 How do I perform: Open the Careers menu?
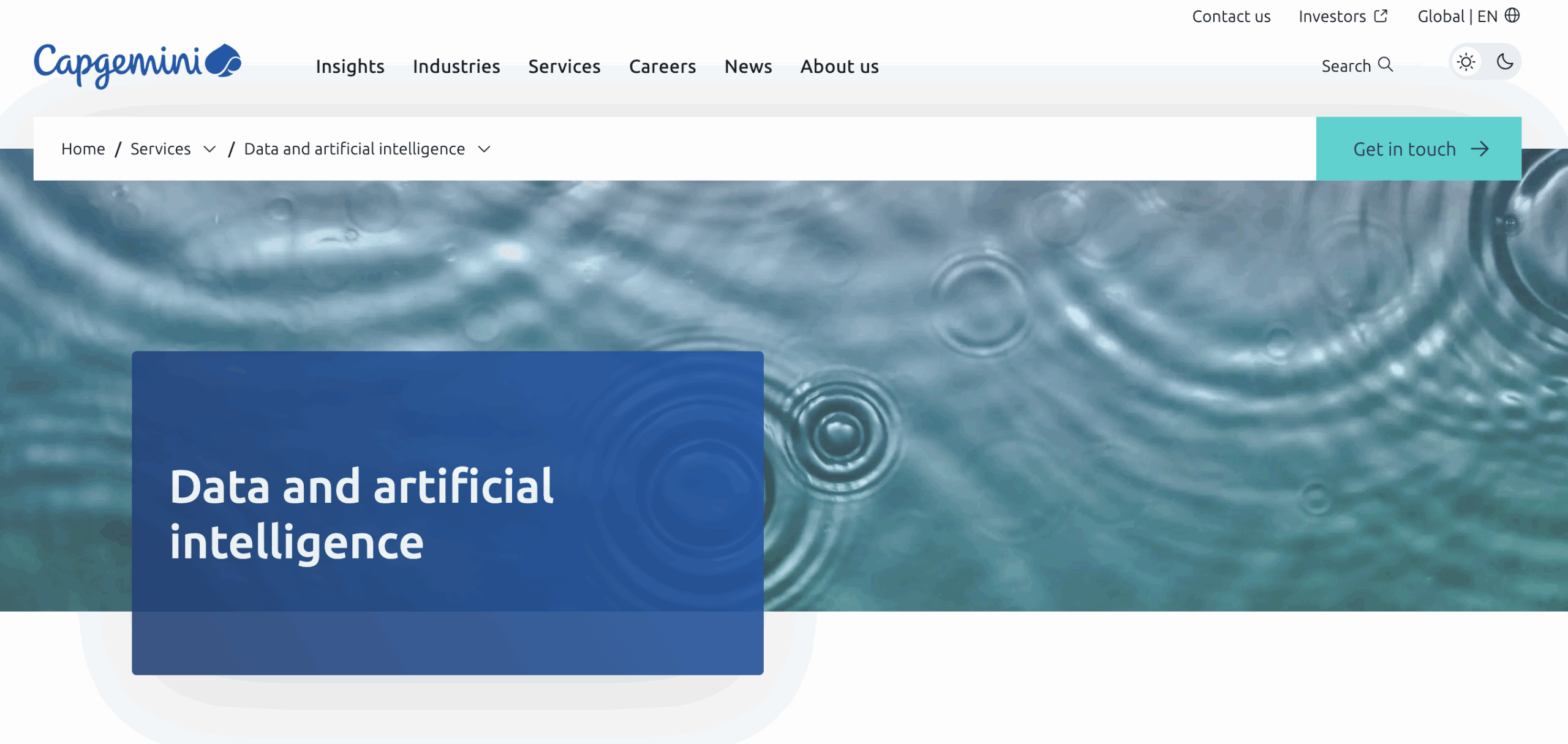(662, 66)
